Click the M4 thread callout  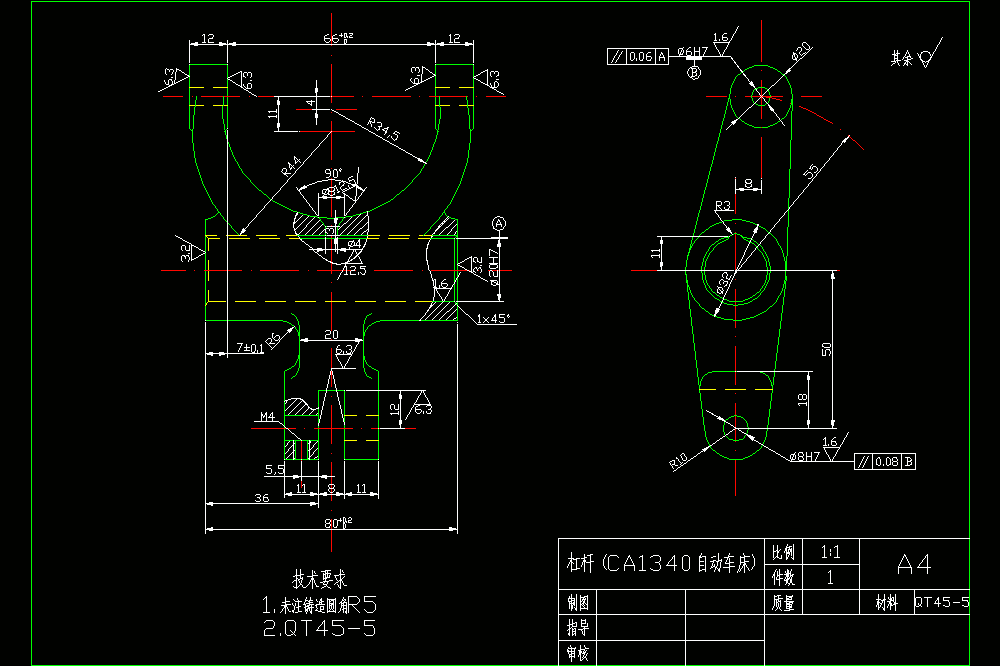267,417
